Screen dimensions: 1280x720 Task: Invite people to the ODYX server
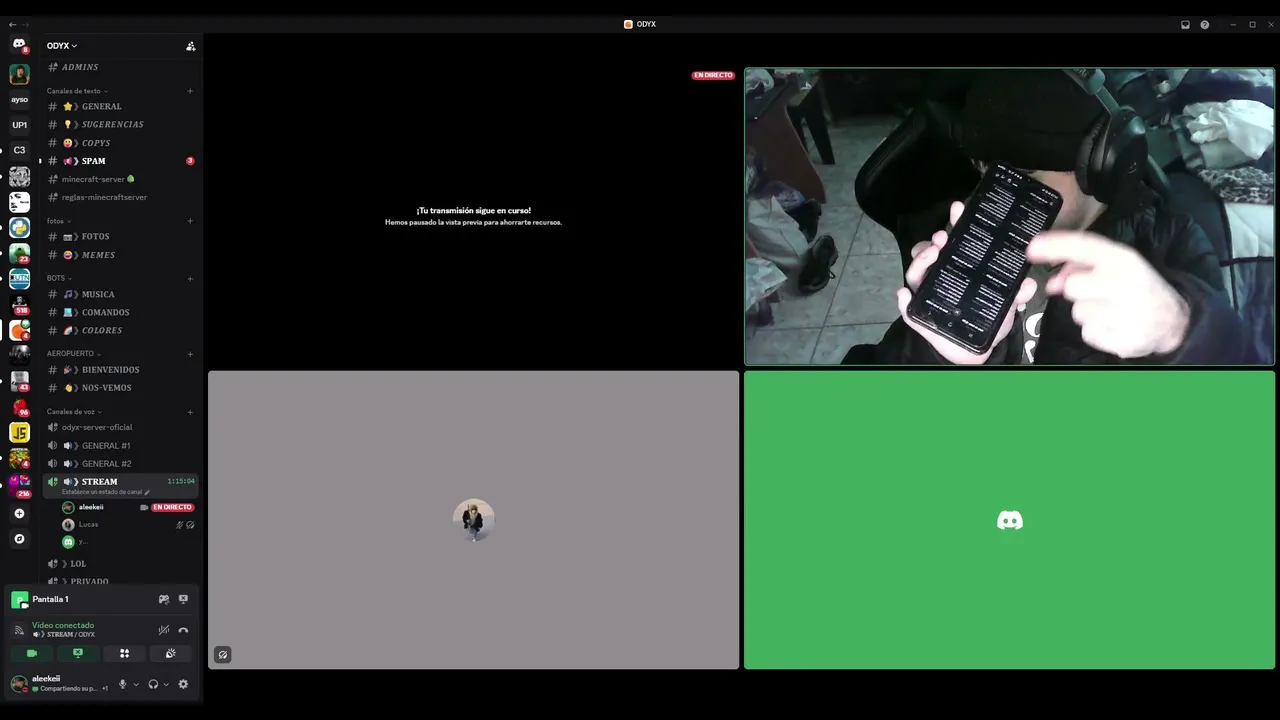click(x=190, y=46)
